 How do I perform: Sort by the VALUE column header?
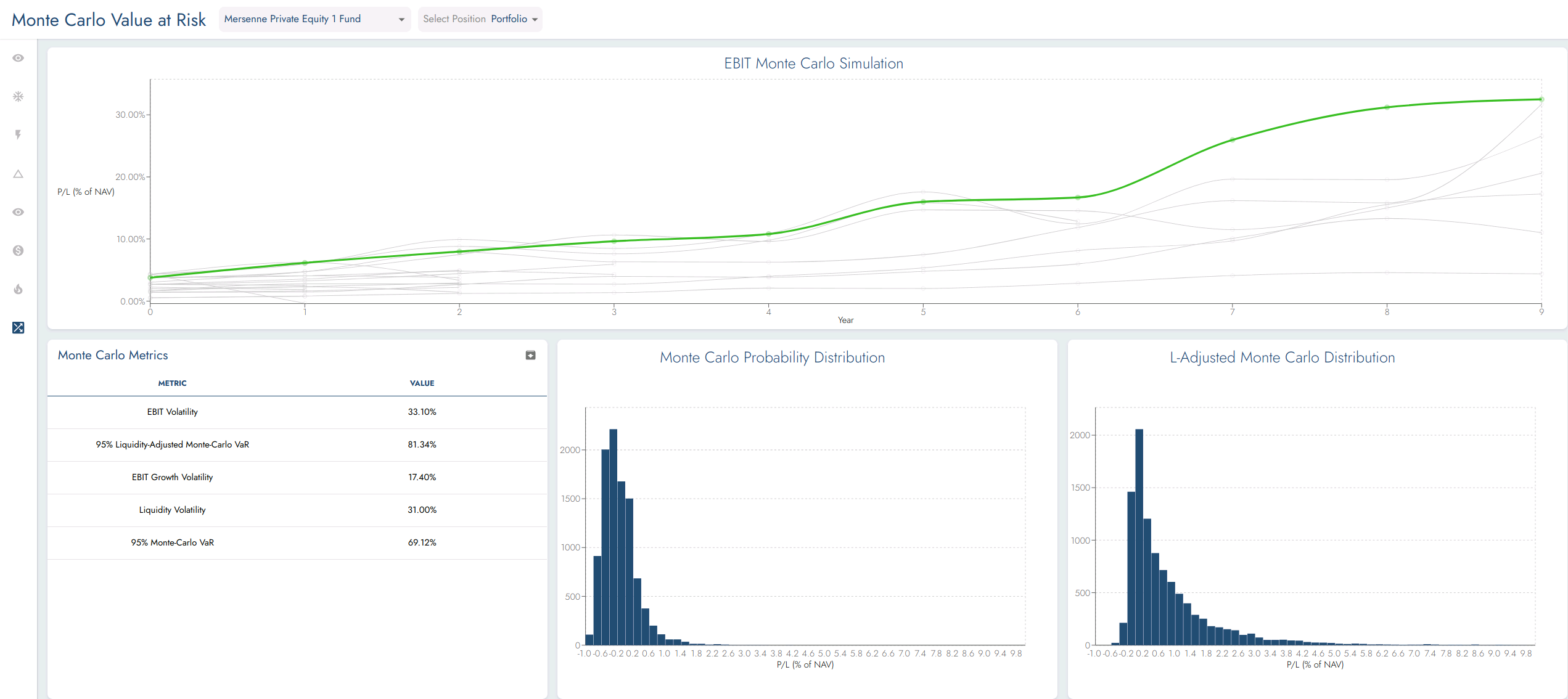(422, 383)
